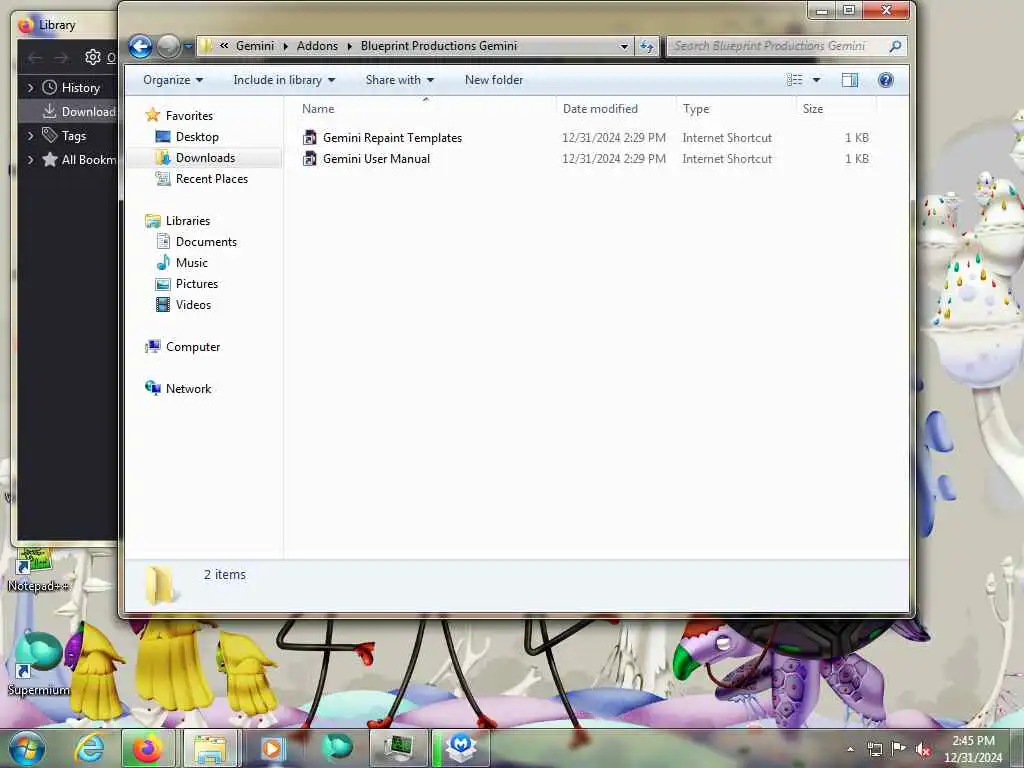Click the gear Organize icon in Library window
The height and width of the screenshot is (768, 1024).
pyautogui.click(x=93, y=57)
